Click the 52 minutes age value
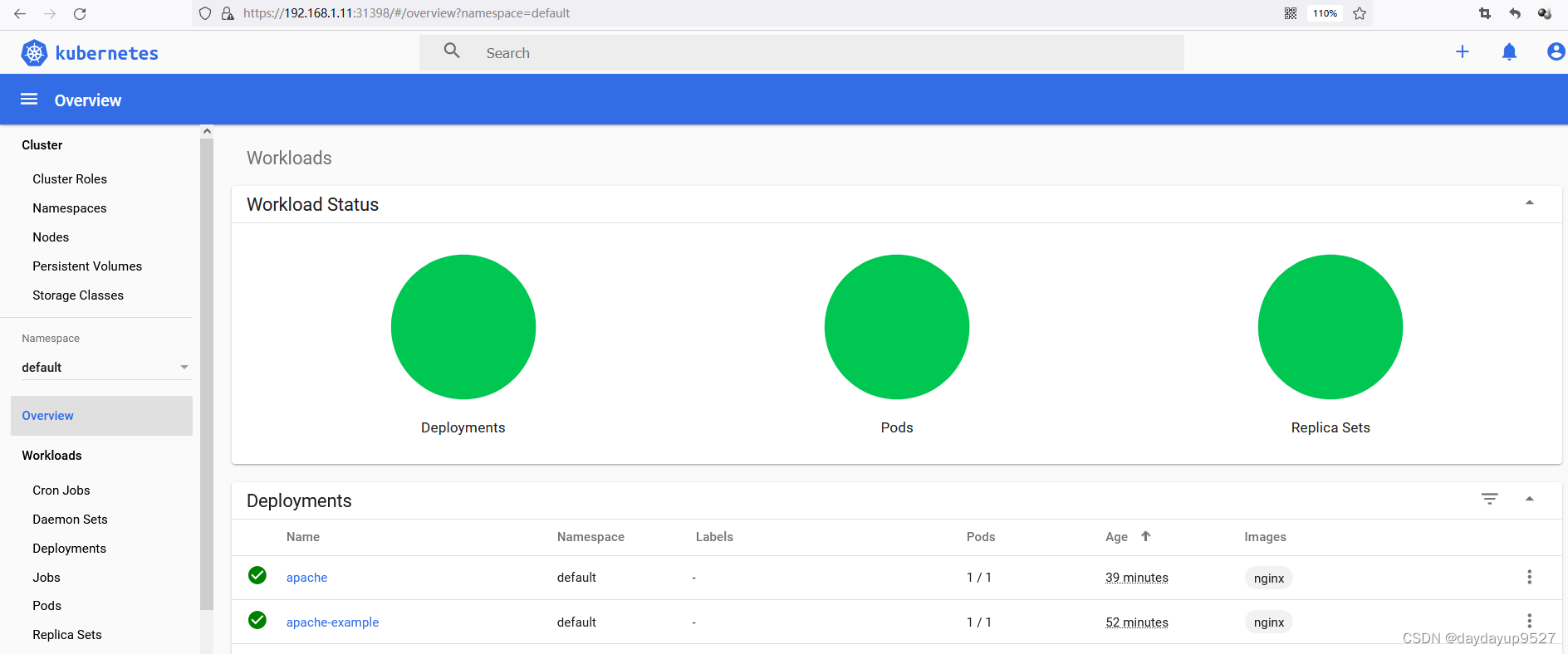1568x654 pixels. click(x=1137, y=622)
